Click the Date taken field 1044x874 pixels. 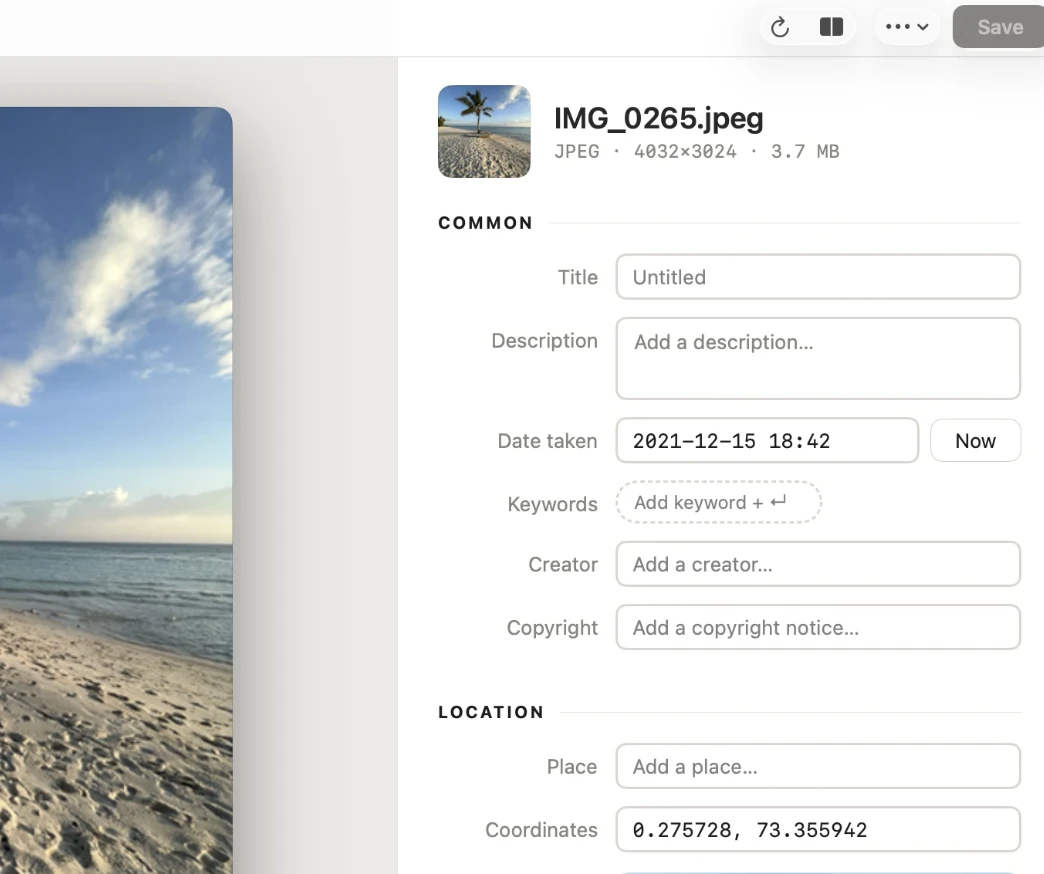click(x=767, y=441)
